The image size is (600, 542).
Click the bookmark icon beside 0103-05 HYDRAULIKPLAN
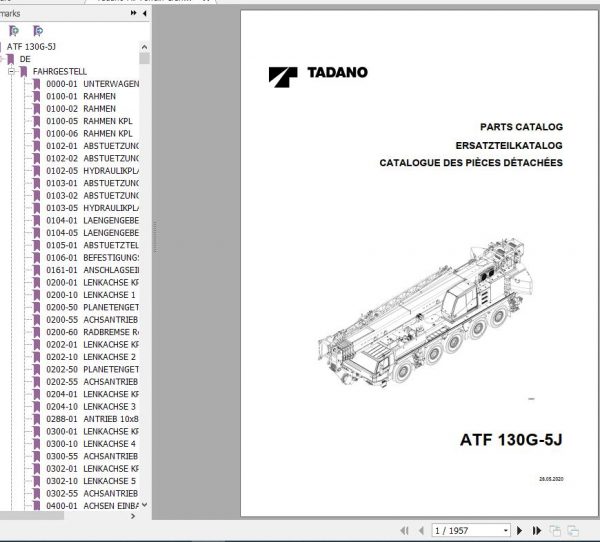click(x=37, y=208)
